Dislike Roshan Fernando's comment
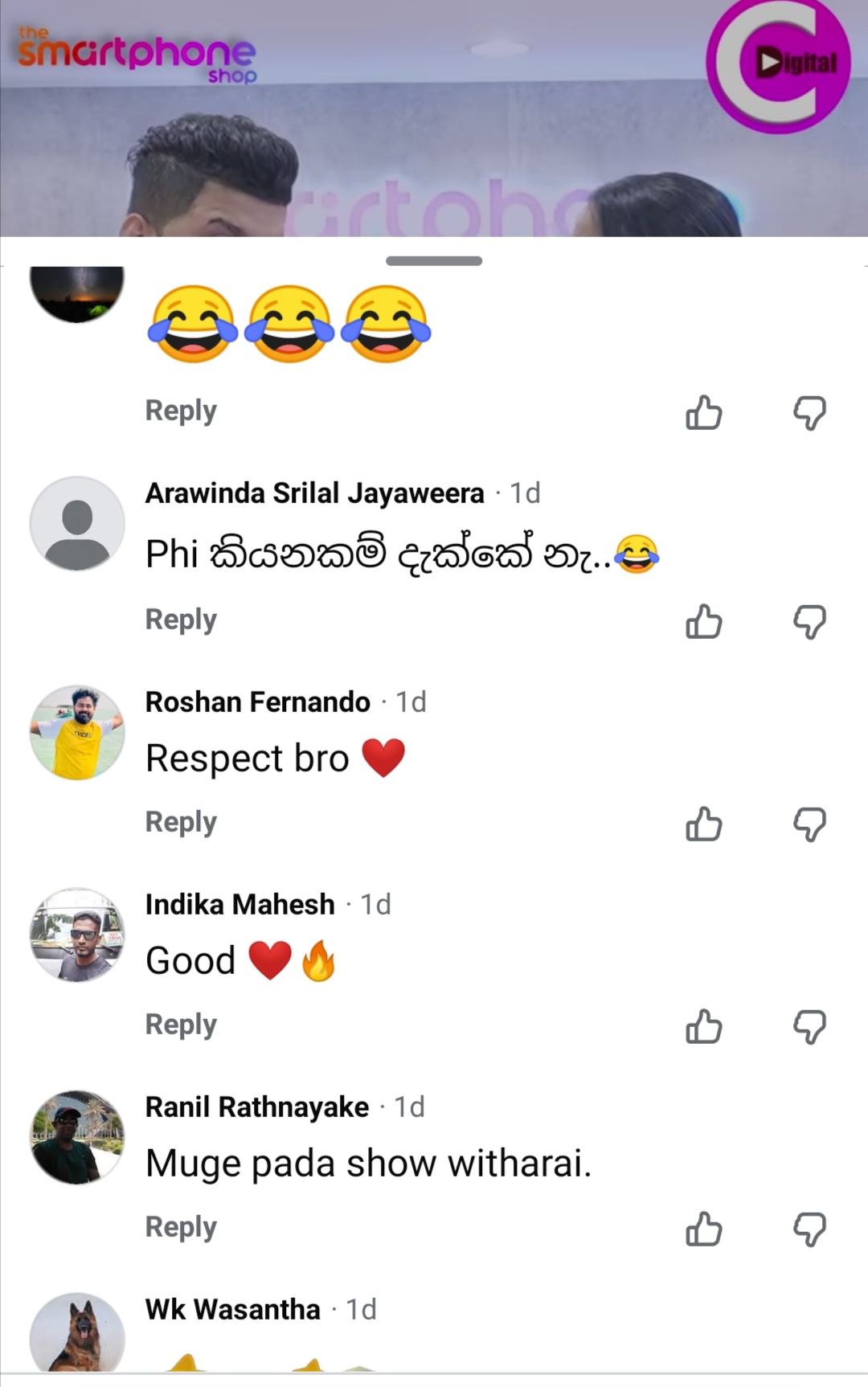868x1387 pixels. click(809, 824)
